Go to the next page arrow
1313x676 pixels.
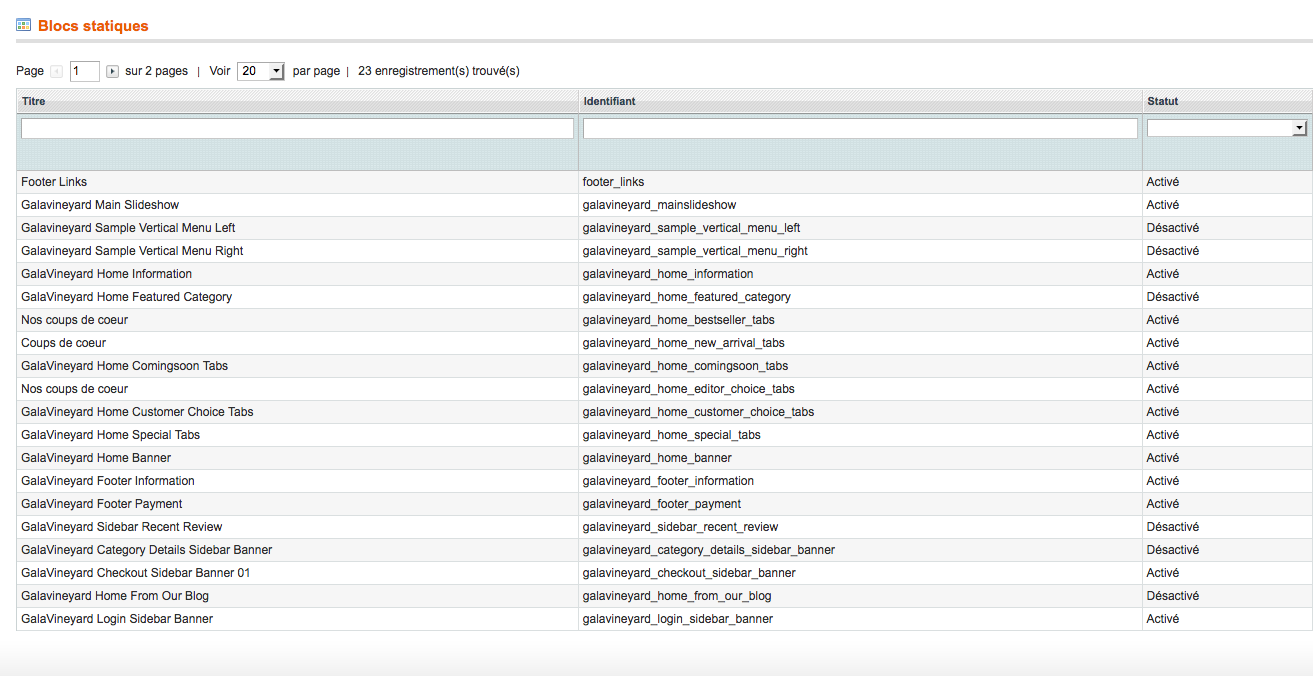[x=112, y=72]
